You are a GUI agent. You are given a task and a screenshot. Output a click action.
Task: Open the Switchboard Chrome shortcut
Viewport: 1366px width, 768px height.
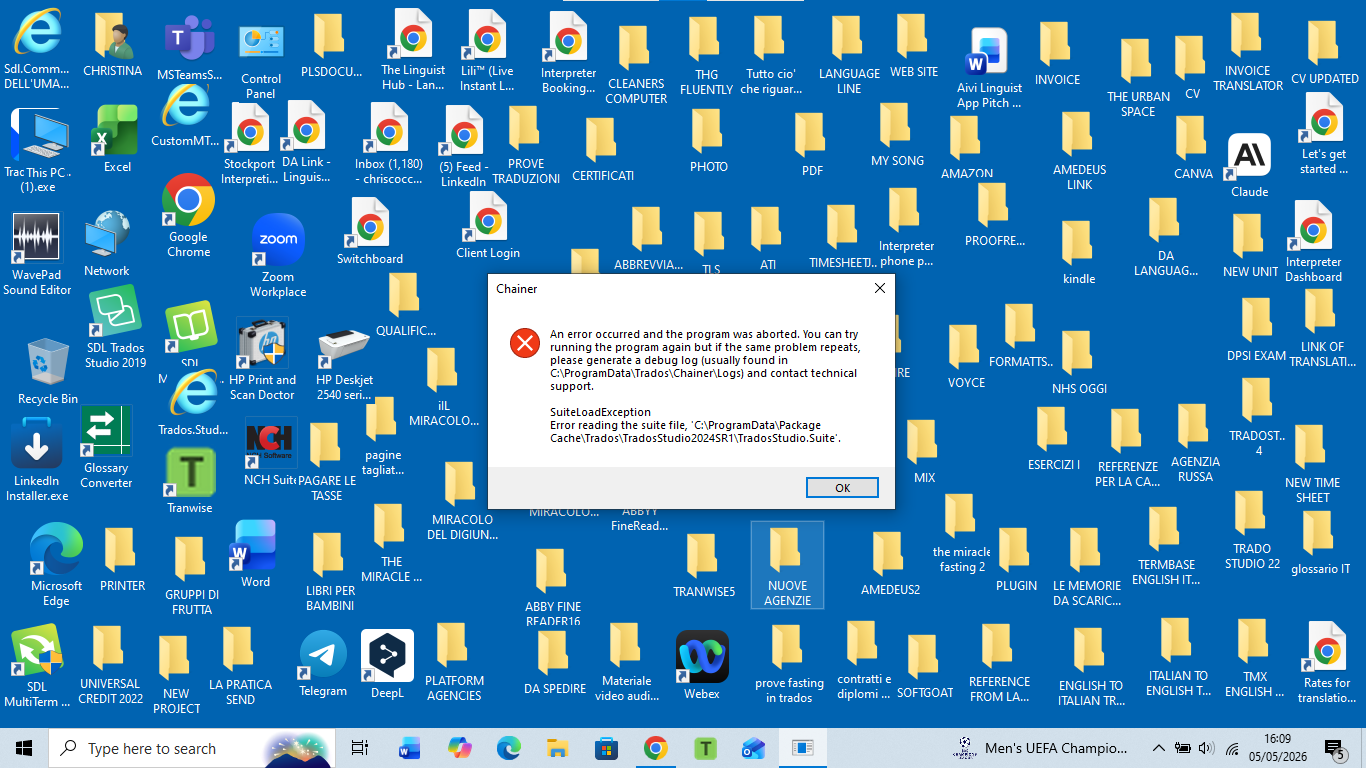click(x=370, y=232)
